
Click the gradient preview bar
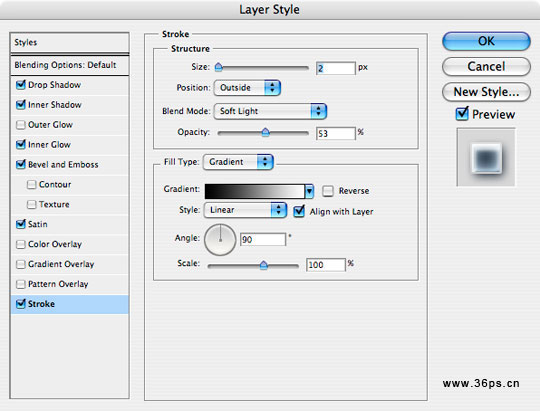255,191
